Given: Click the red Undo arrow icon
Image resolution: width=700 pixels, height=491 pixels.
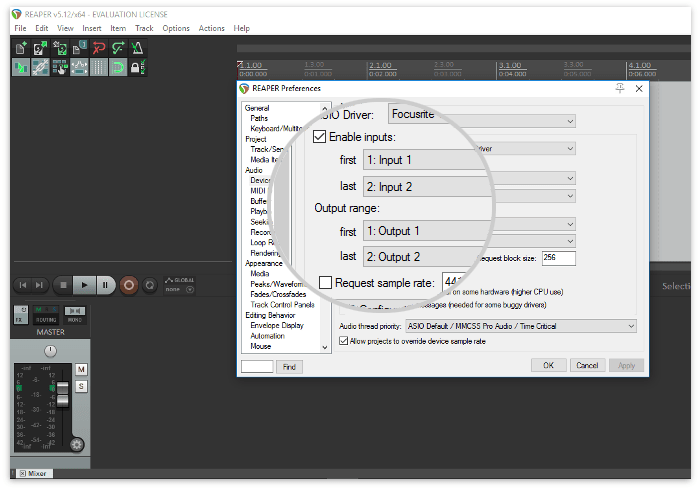Looking at the screenshot, I should click(99, 48).
